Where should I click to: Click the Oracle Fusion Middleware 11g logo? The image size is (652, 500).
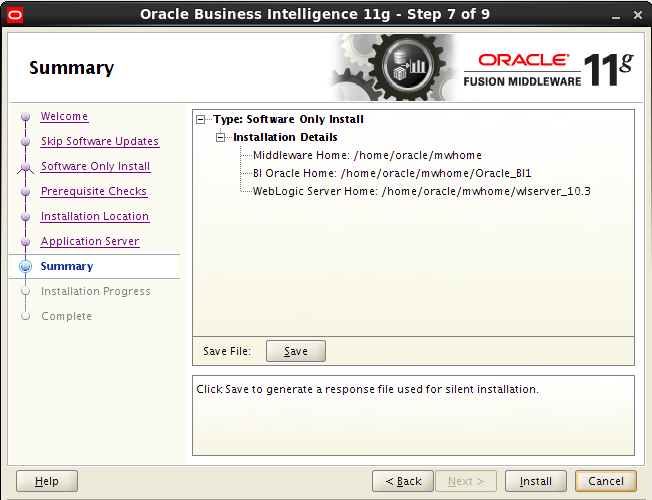click(548, 70)
